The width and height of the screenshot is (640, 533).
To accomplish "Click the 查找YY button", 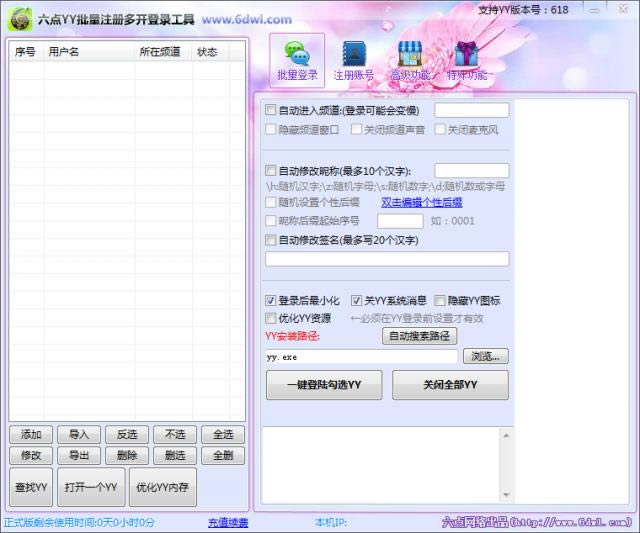I will point(31,487).
